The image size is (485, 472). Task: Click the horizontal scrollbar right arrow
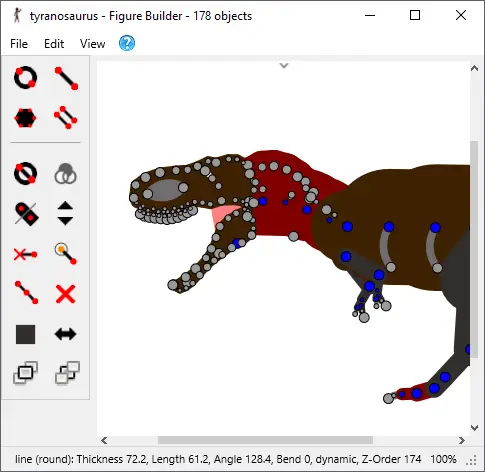(462, 441)
